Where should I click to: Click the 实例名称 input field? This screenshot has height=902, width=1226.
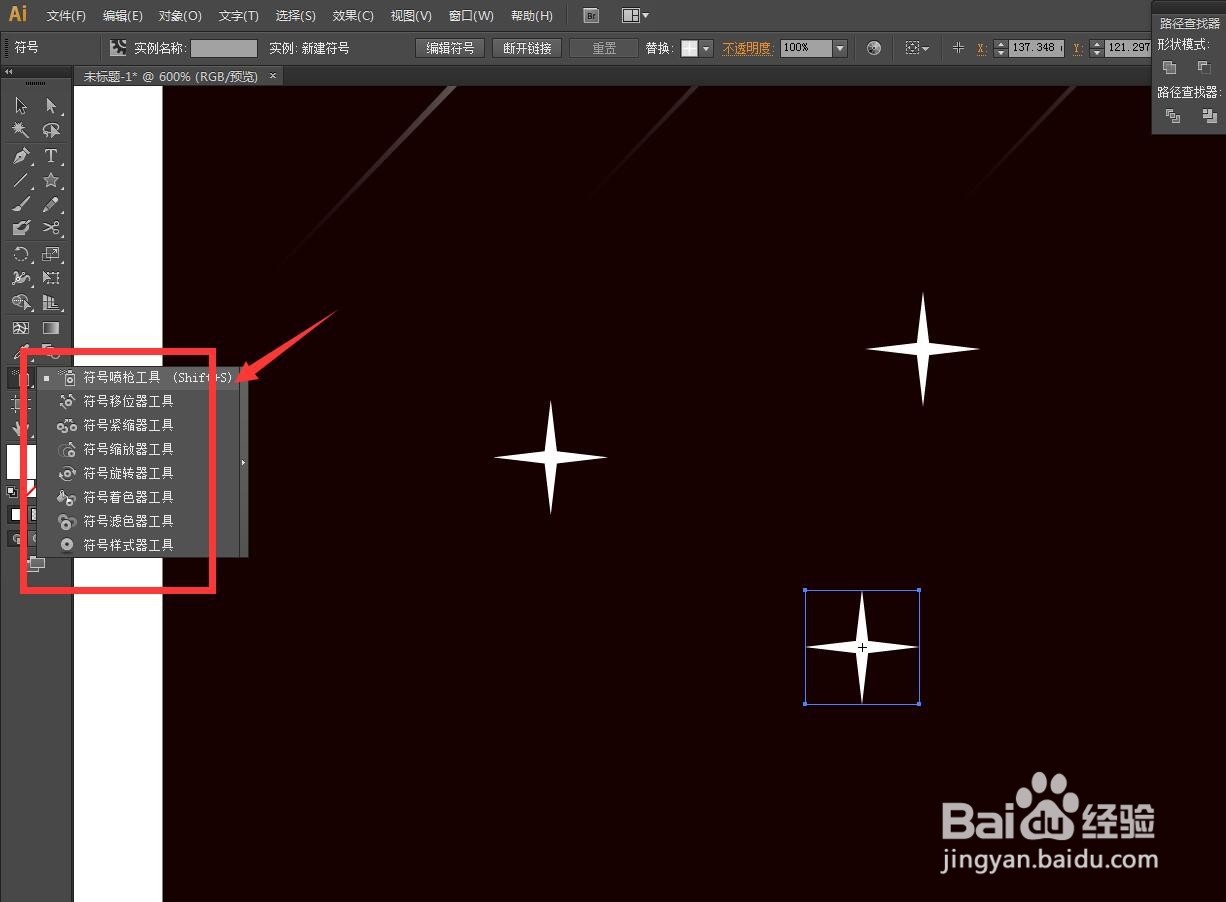(224, 48)
